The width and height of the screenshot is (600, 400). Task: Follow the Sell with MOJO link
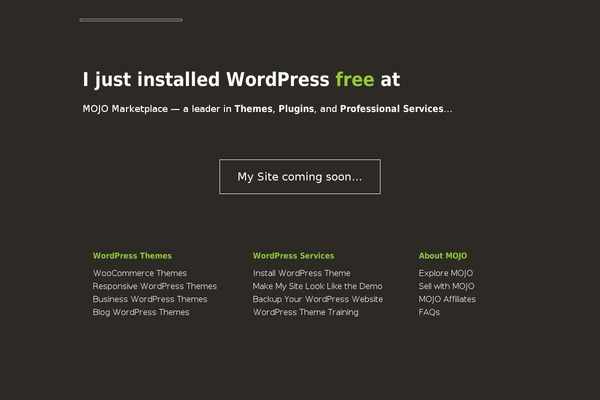tap(446, 286)
